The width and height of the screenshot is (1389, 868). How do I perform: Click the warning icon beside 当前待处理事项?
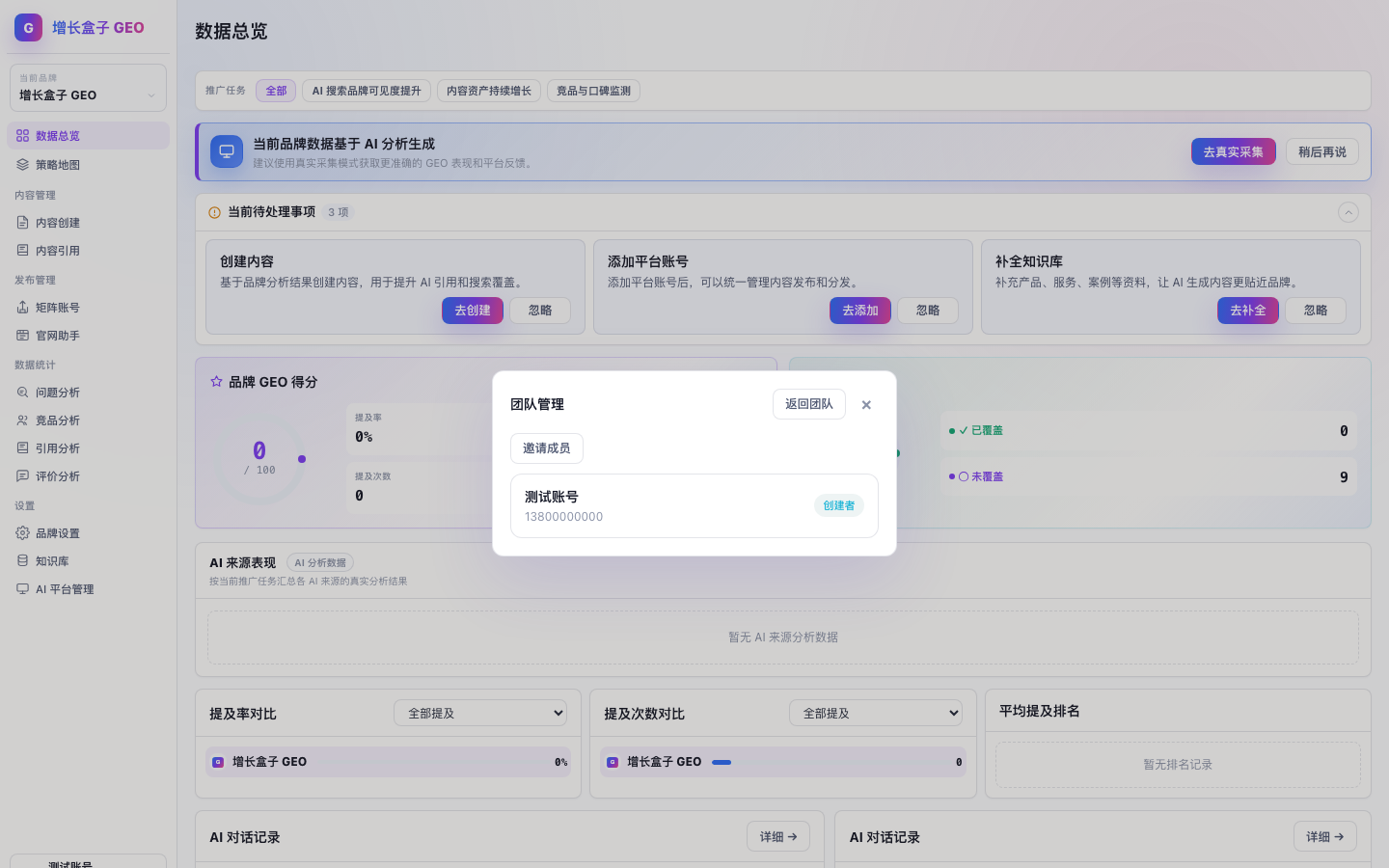click(214, 212)
